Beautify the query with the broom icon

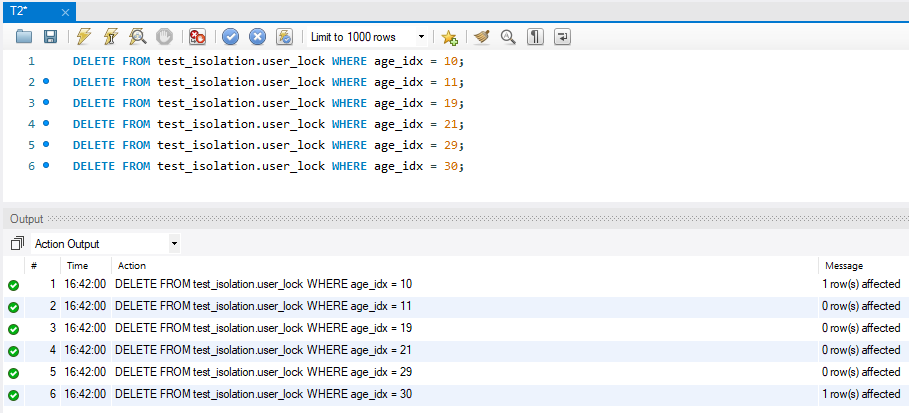482,37
